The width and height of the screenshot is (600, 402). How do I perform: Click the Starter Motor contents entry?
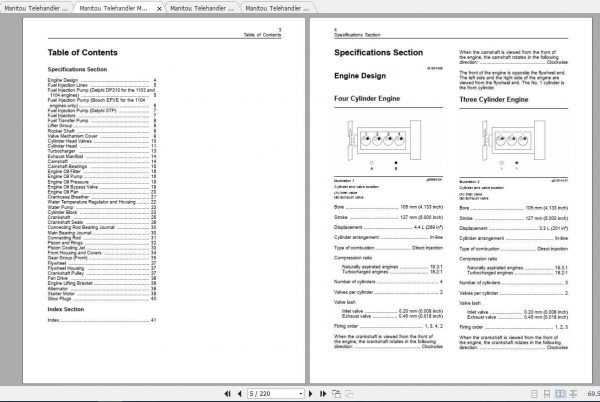coord(102,294)
